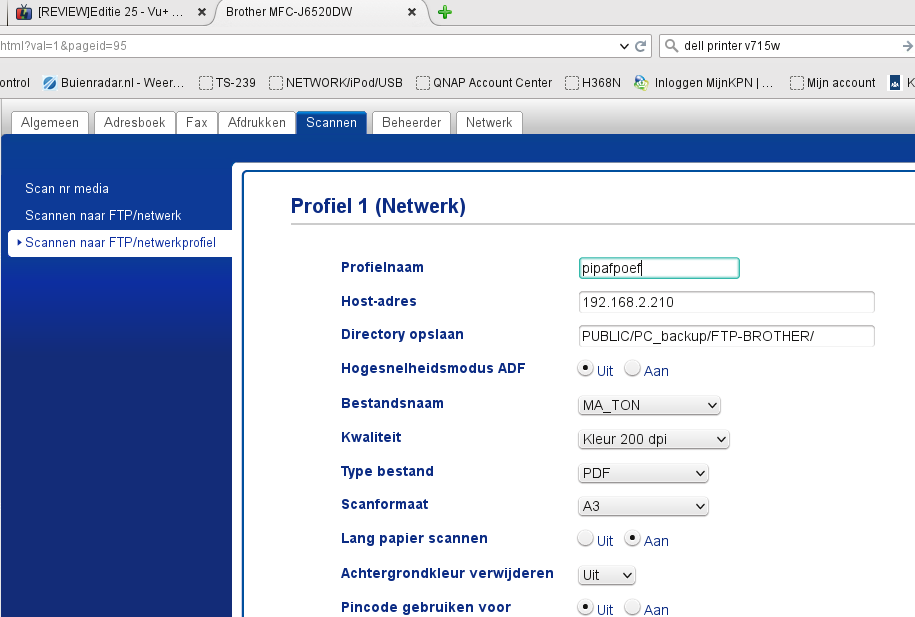Open the Scan nr media sidebar link
Viewport: 915px width, 617px height.
67,188
